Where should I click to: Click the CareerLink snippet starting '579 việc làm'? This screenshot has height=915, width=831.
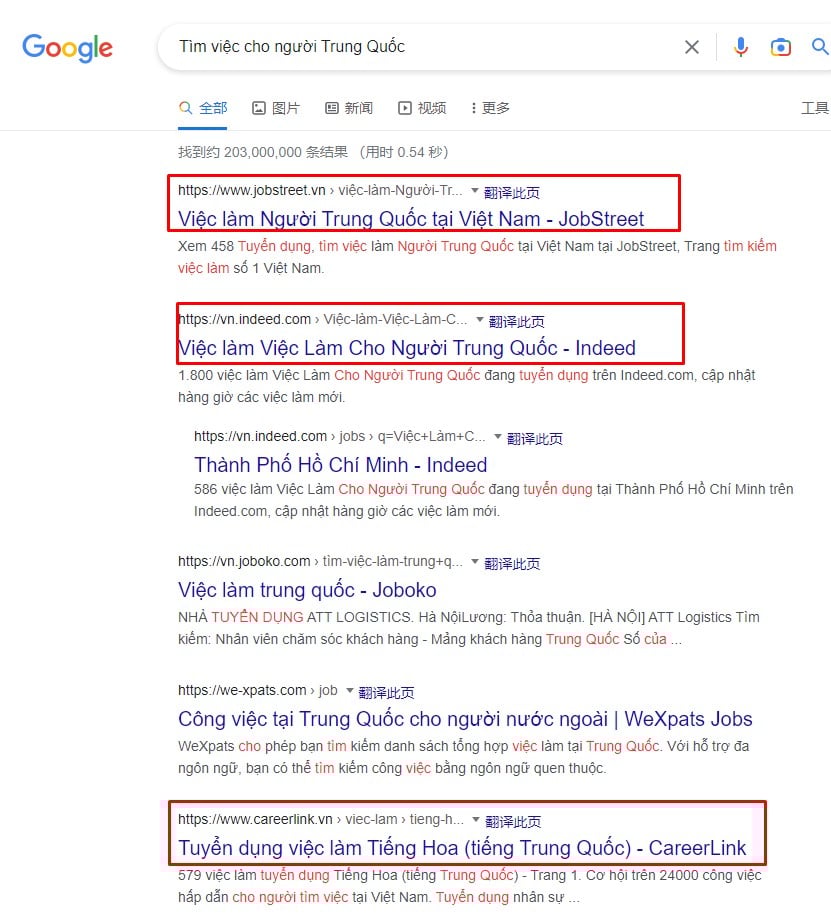tap(470, 886)
